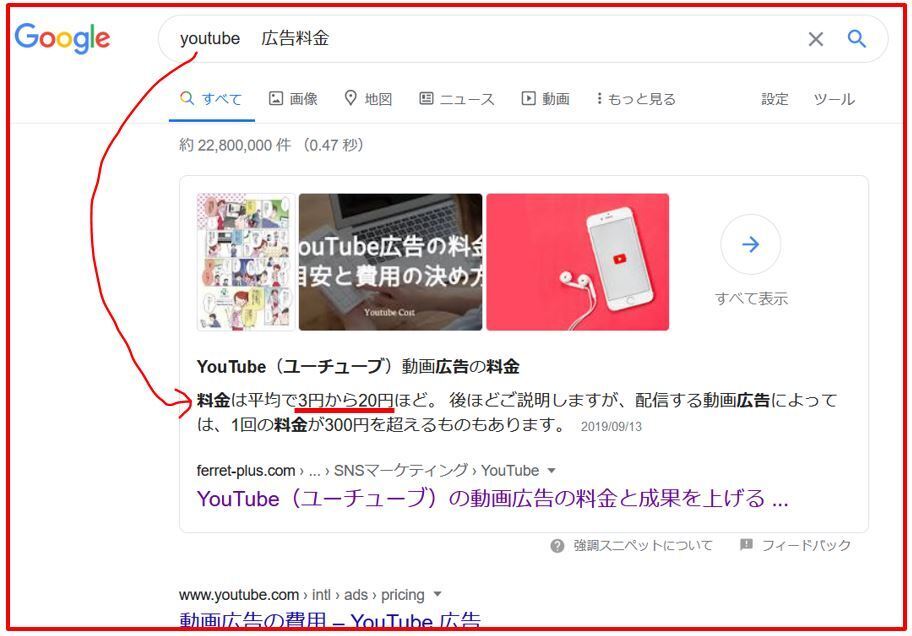Image resolution: width=912 pixels, height=636 pixels.
Task: Select the すべて tab
Action: coord(211,99)
